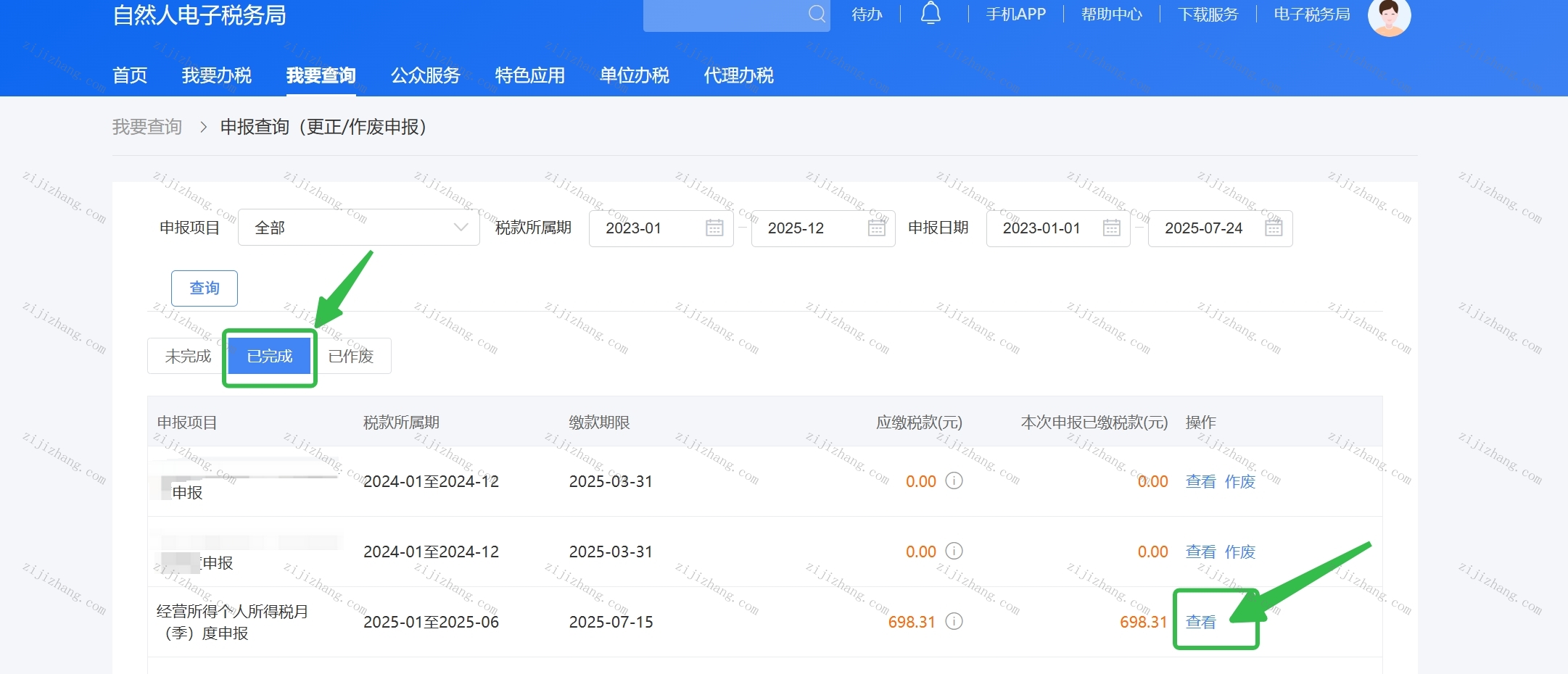Click tax period end field 2025-12
The width and height of the screenshot is (1568, 674).
[x=823, y=228]
